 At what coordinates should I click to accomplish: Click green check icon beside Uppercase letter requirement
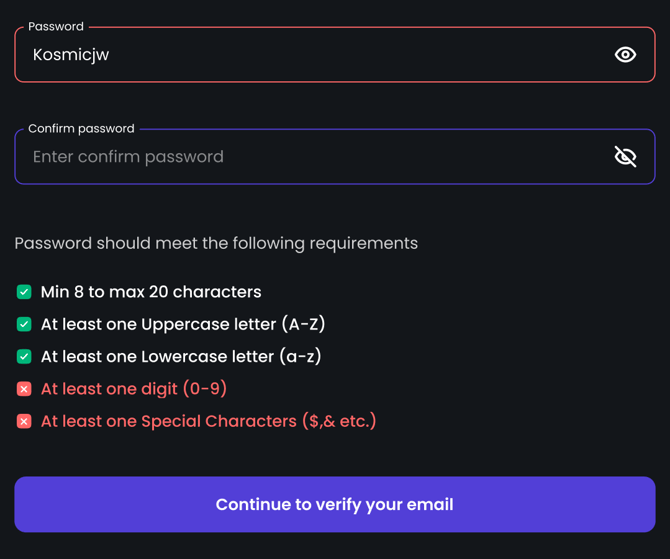point(24,324)
